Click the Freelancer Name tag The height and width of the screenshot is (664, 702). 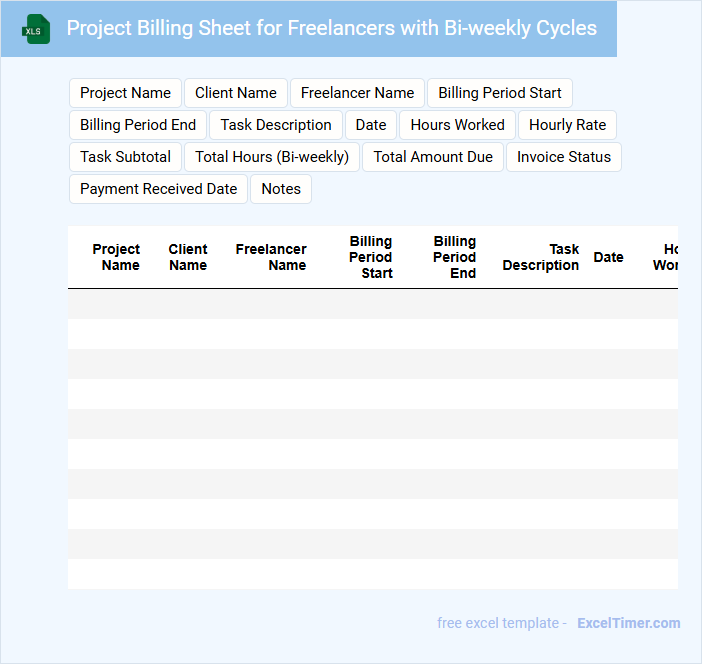(x=357, y=93)
